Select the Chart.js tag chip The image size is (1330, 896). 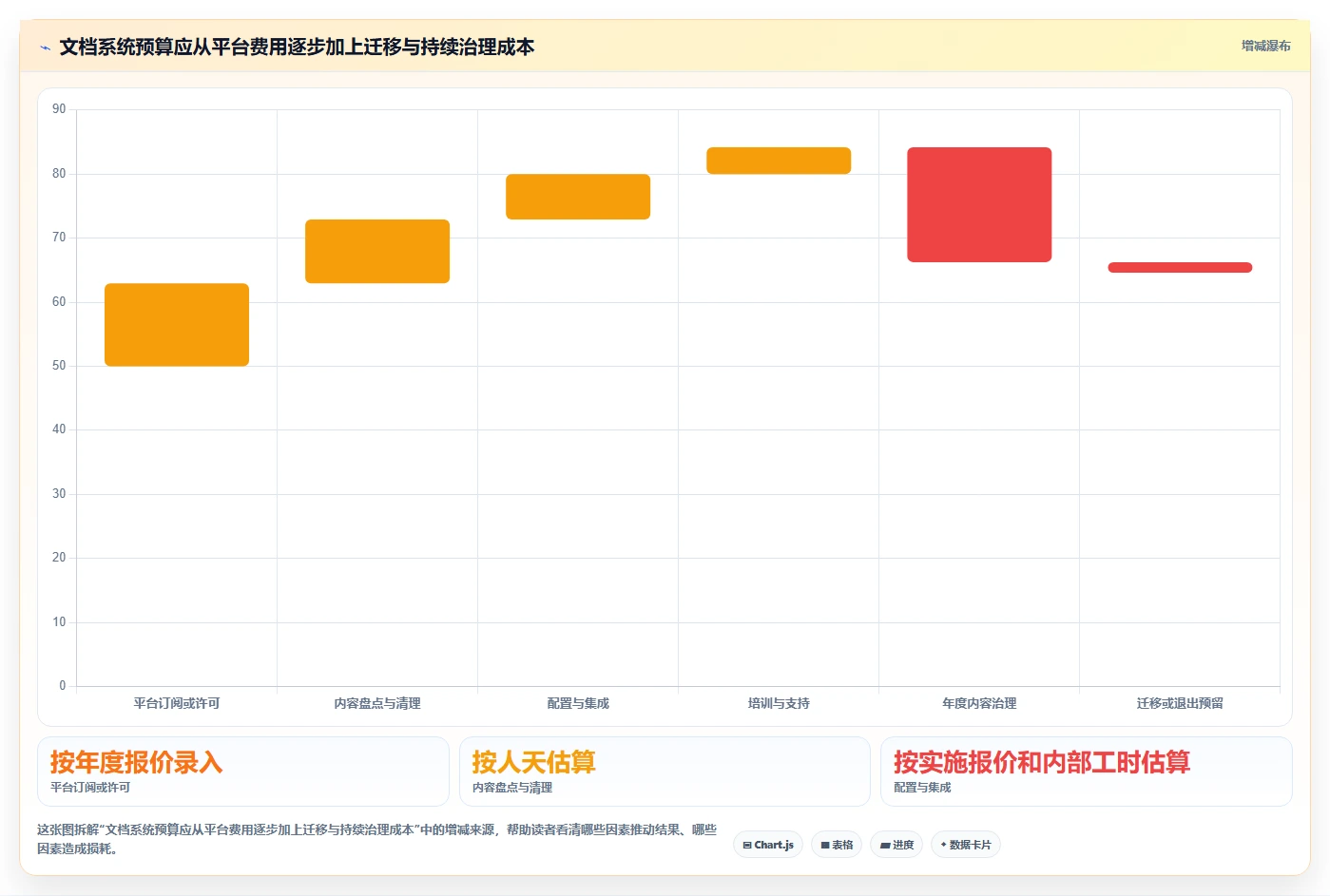click(x=768, y=845)
